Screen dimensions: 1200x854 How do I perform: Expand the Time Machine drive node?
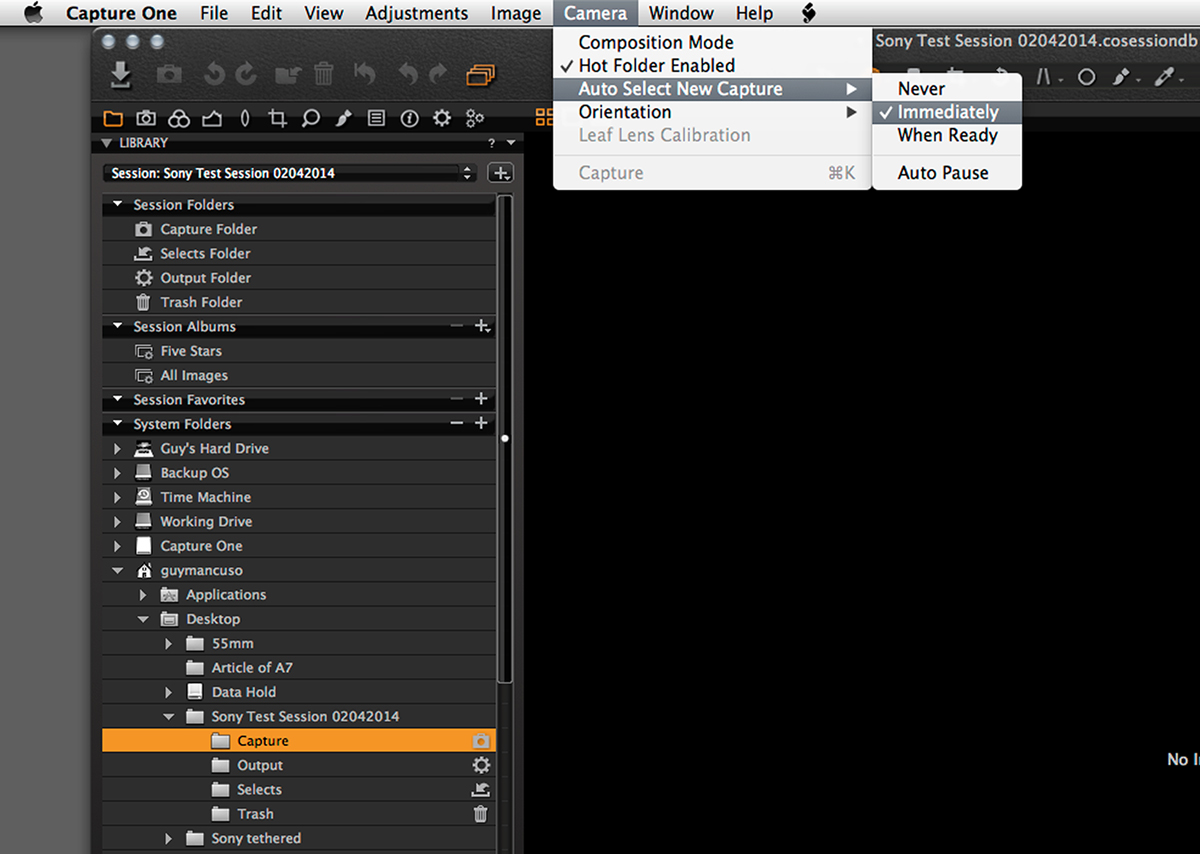pyautogui.click(x=118, y=498)
